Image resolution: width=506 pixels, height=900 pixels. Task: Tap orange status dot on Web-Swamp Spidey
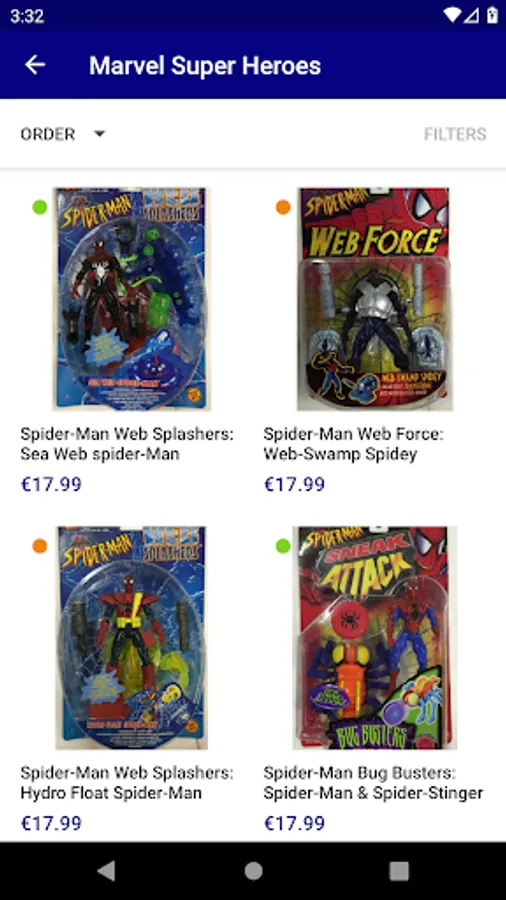point(283,207)
